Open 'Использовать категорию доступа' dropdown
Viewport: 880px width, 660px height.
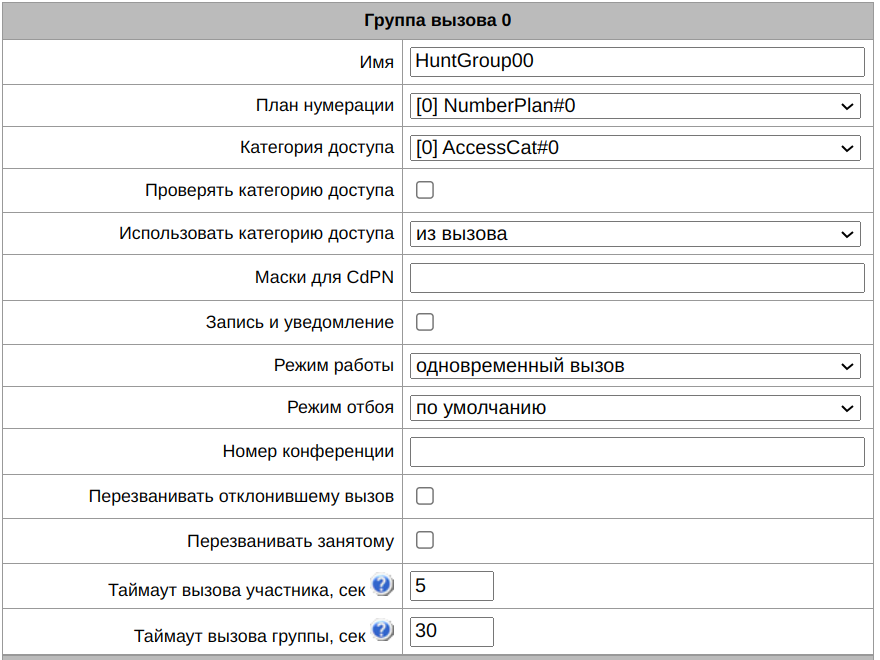pos(635,234)
